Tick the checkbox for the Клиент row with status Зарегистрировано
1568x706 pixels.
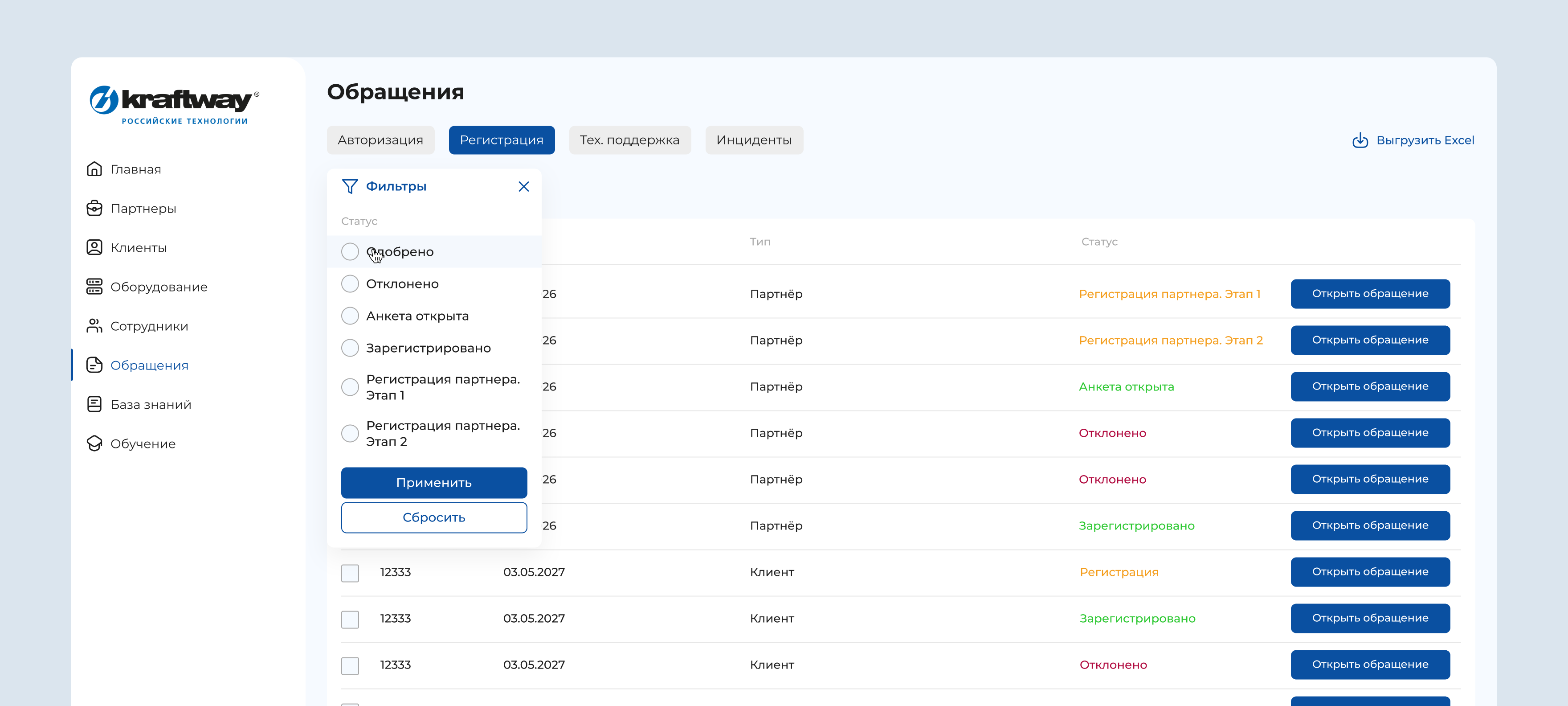(x=350, y=619)
